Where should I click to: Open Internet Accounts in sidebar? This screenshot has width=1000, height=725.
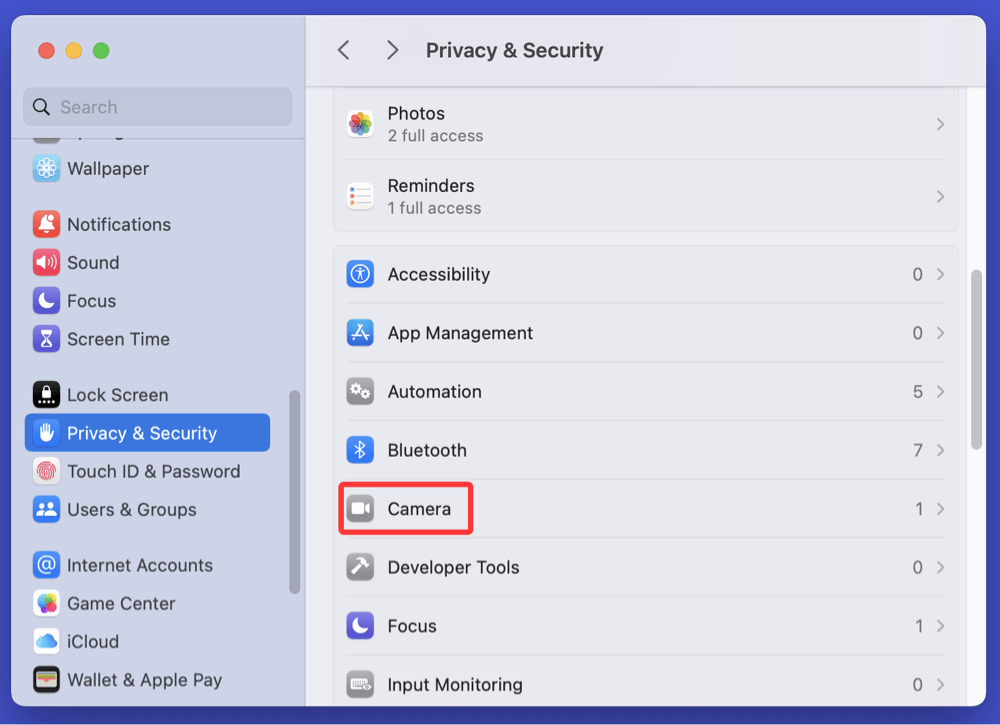pos(139,565)
